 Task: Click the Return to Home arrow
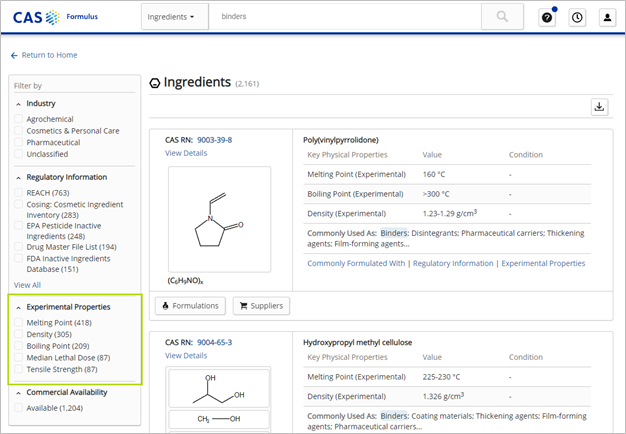[x=14, y=55]
